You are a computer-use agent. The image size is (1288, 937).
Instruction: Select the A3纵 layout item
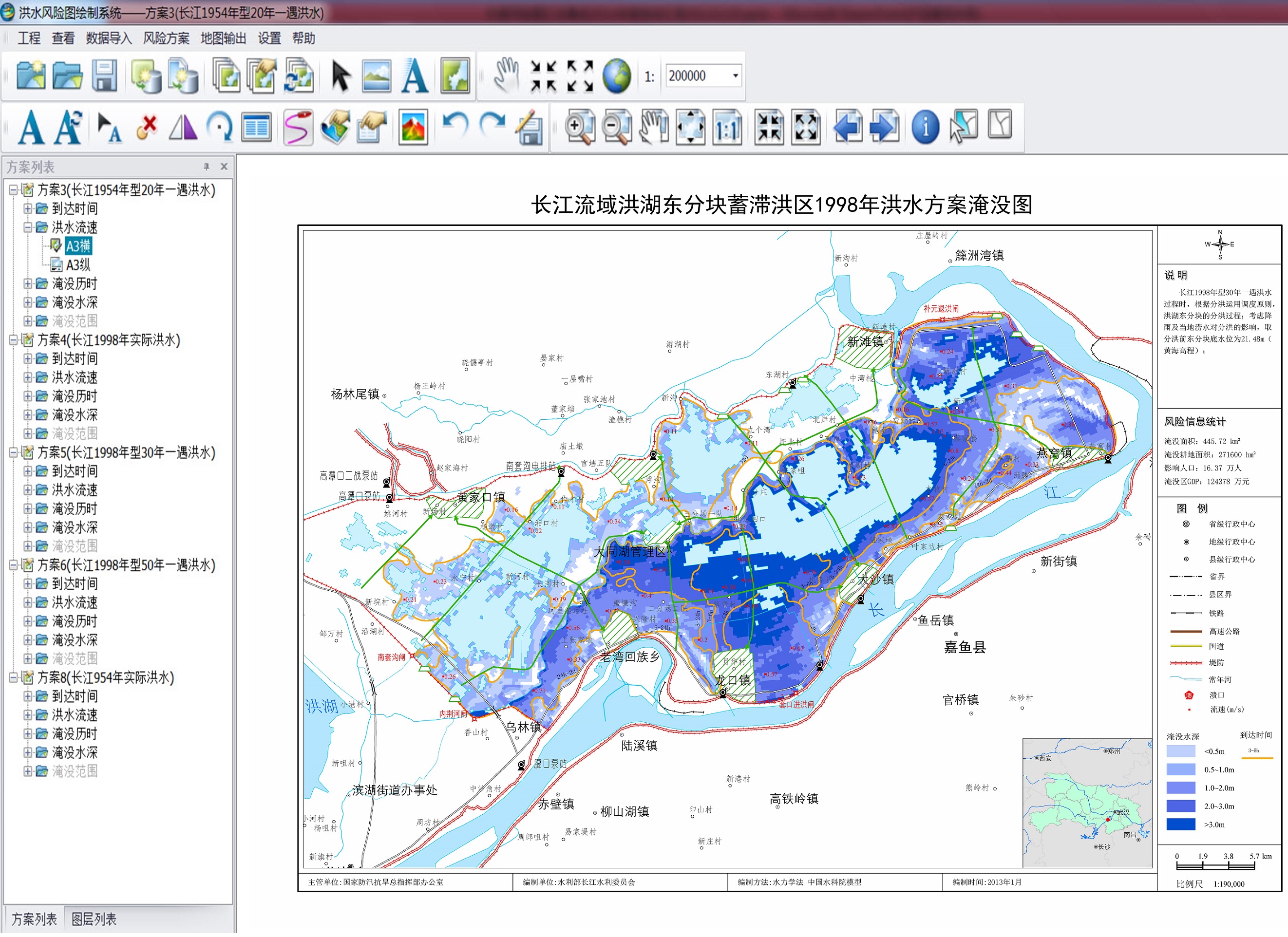point(78,264)
